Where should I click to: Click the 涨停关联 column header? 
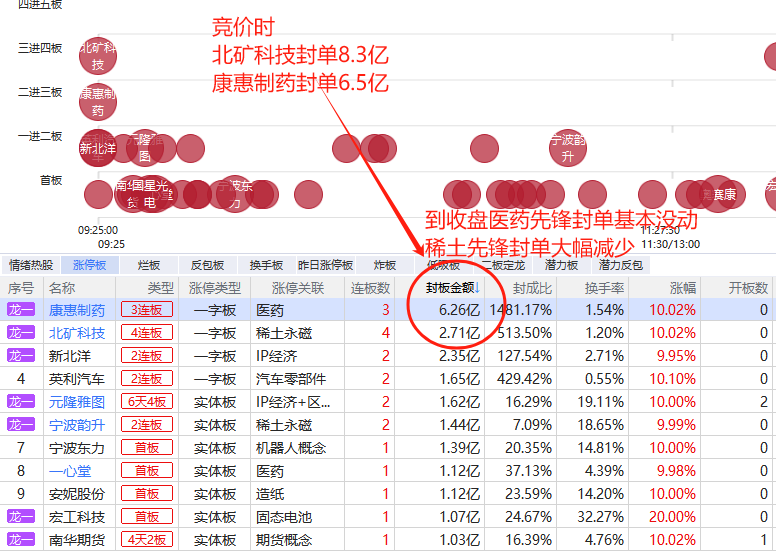[297, 288]
